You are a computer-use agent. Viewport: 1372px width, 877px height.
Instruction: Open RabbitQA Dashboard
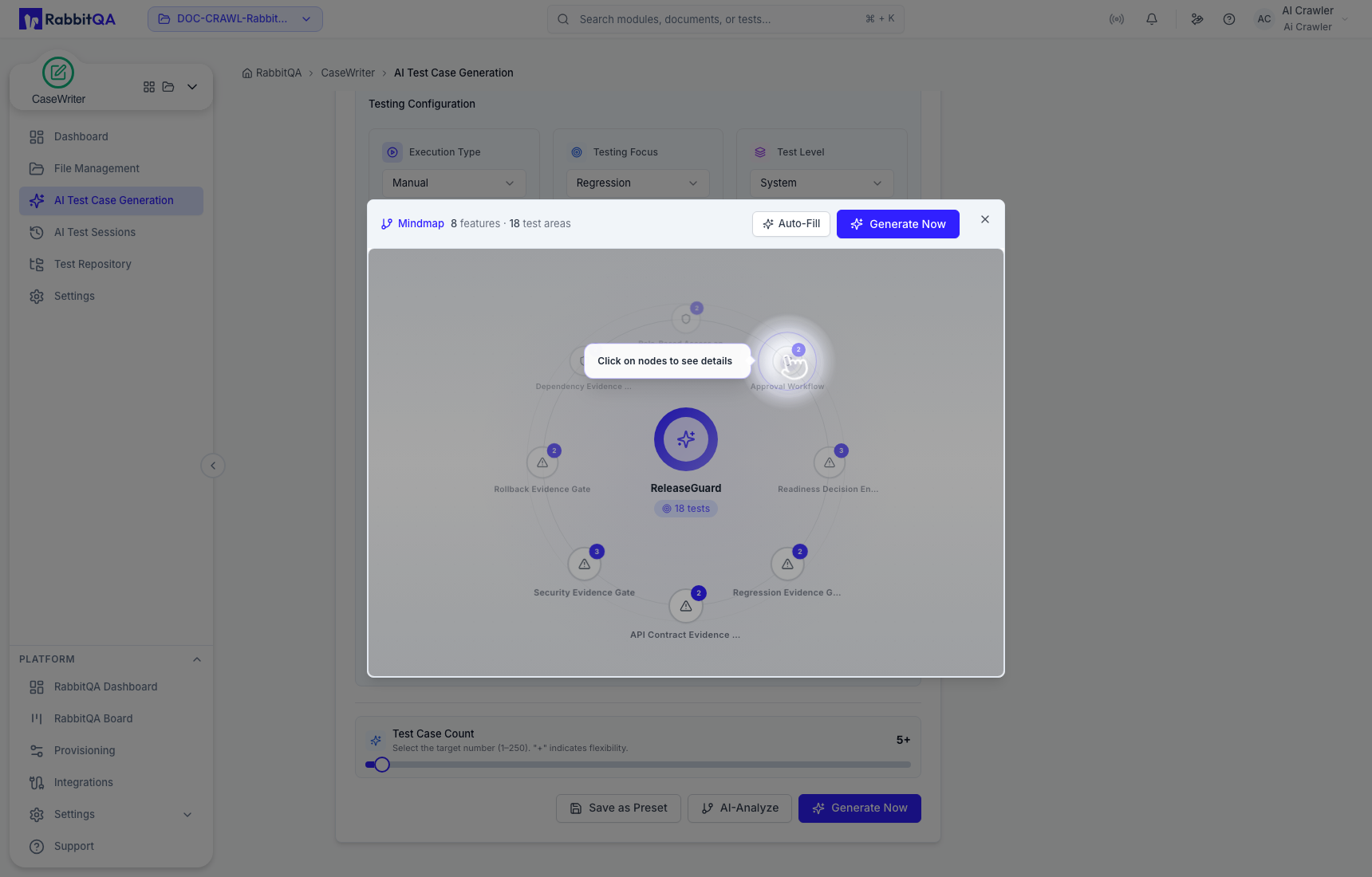[112, 687]
